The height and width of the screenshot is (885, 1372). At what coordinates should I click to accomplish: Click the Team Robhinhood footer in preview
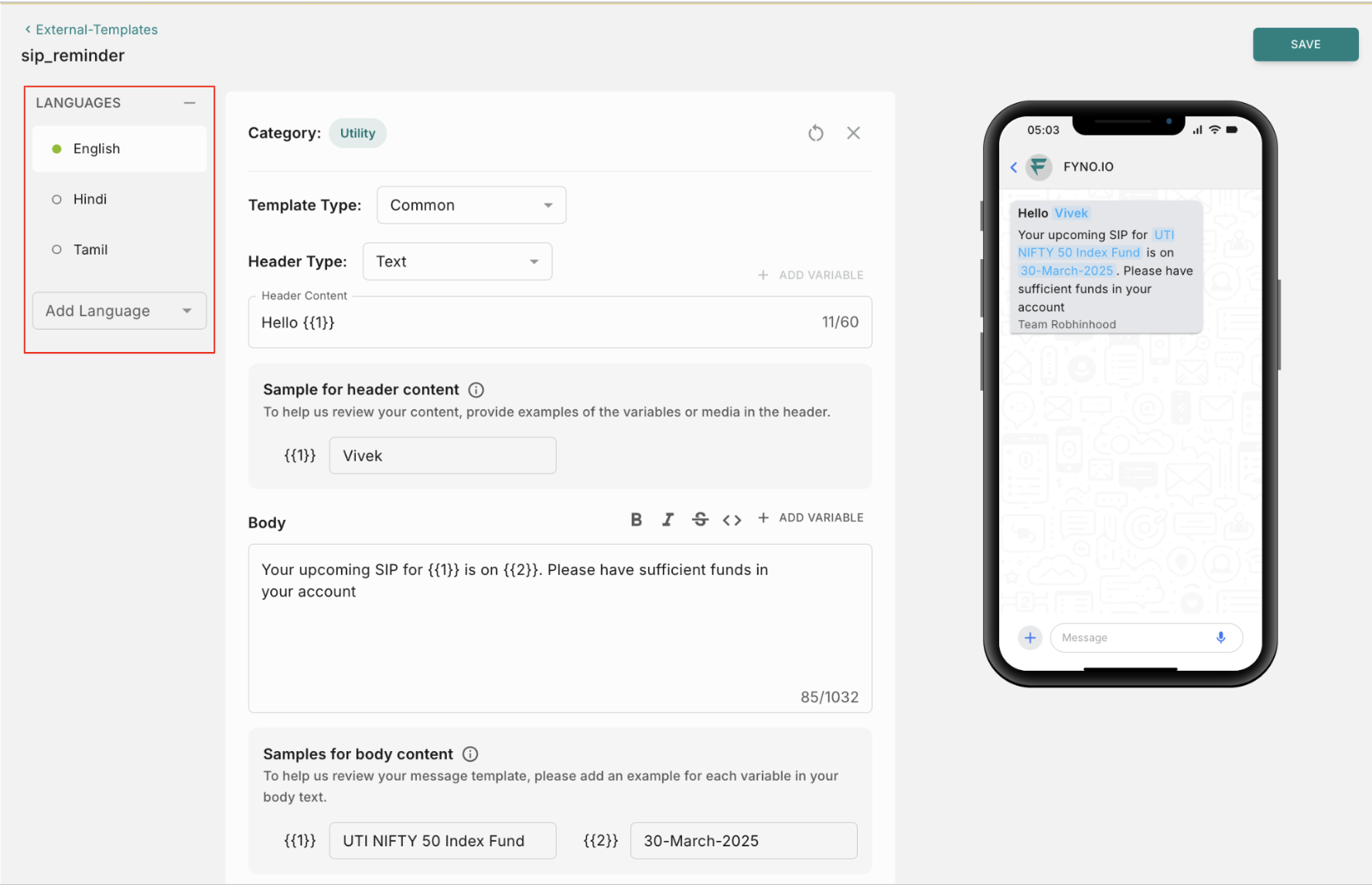(1067, 325)
